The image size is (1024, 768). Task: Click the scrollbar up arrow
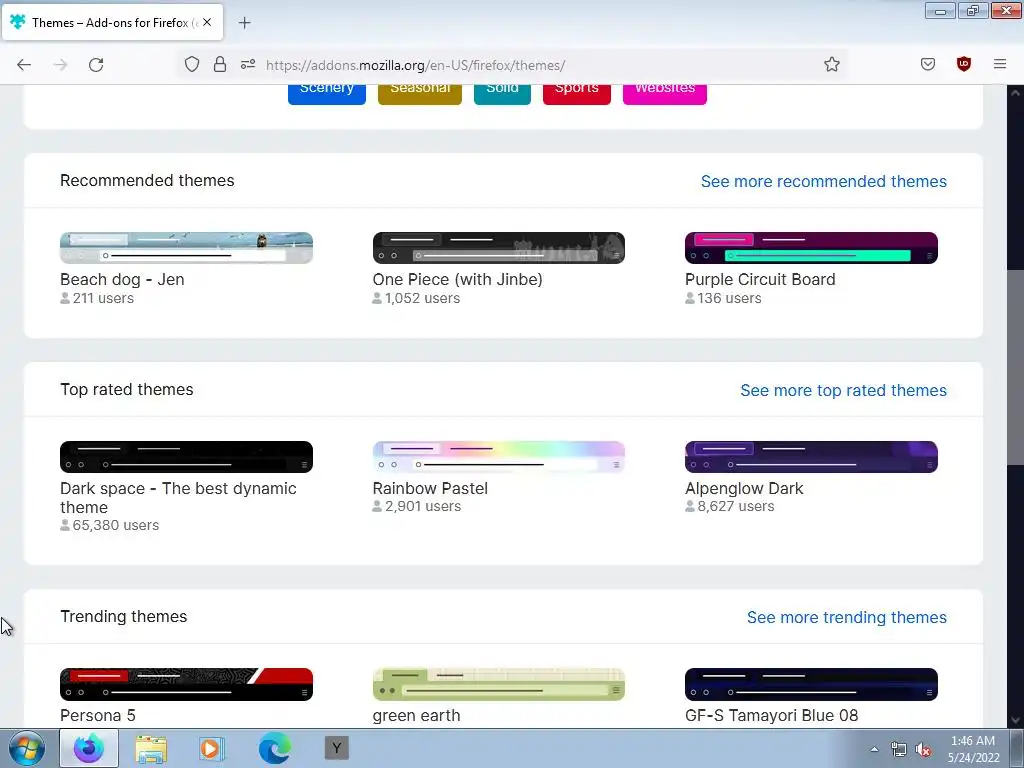(x=1015, y=92)
